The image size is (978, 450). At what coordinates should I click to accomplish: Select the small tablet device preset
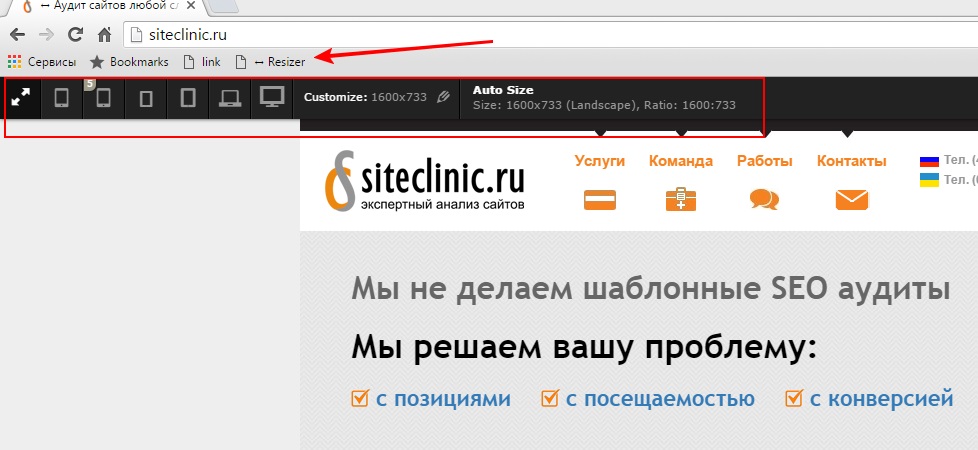pos(146,98)
